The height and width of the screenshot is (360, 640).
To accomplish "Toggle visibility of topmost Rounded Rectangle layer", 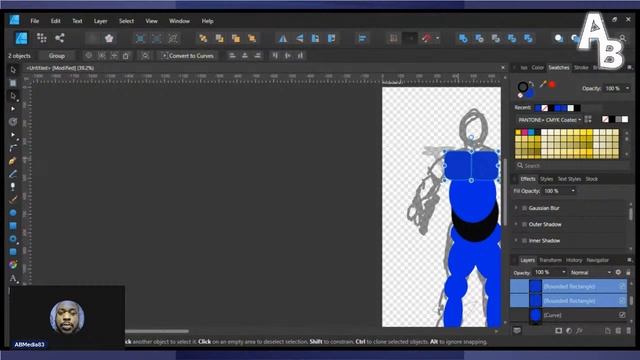I will [x=622, y=287].
